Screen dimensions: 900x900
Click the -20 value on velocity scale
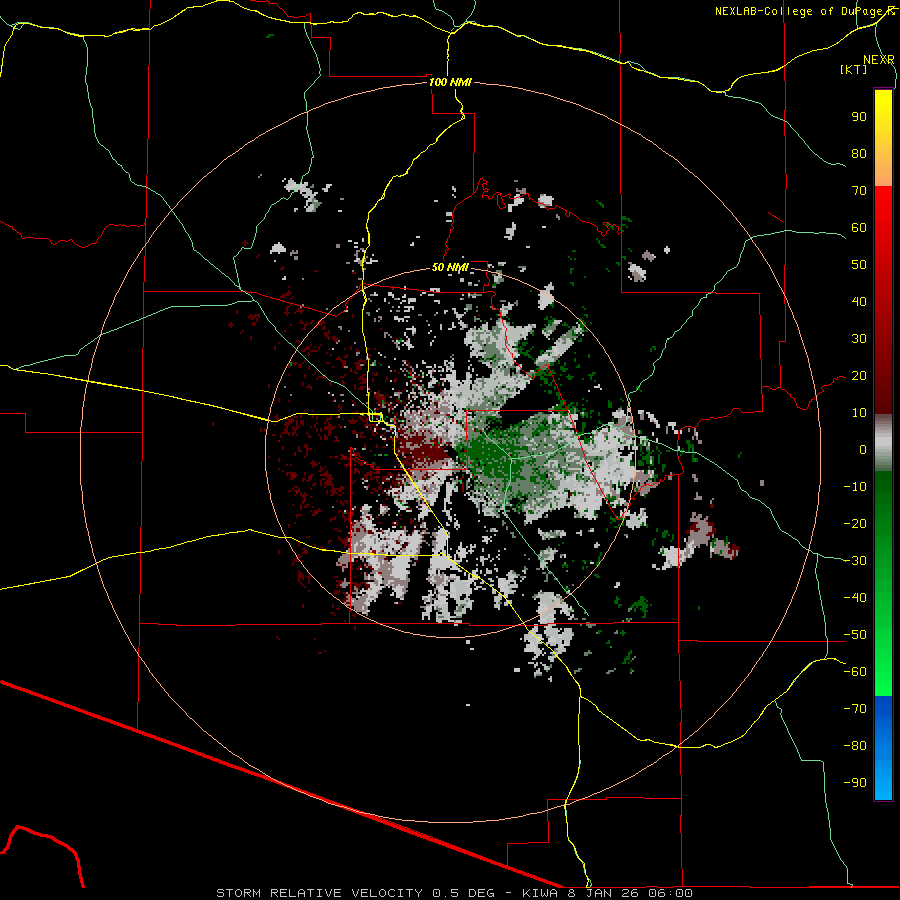pyautogui.click(x=855, y=524)
